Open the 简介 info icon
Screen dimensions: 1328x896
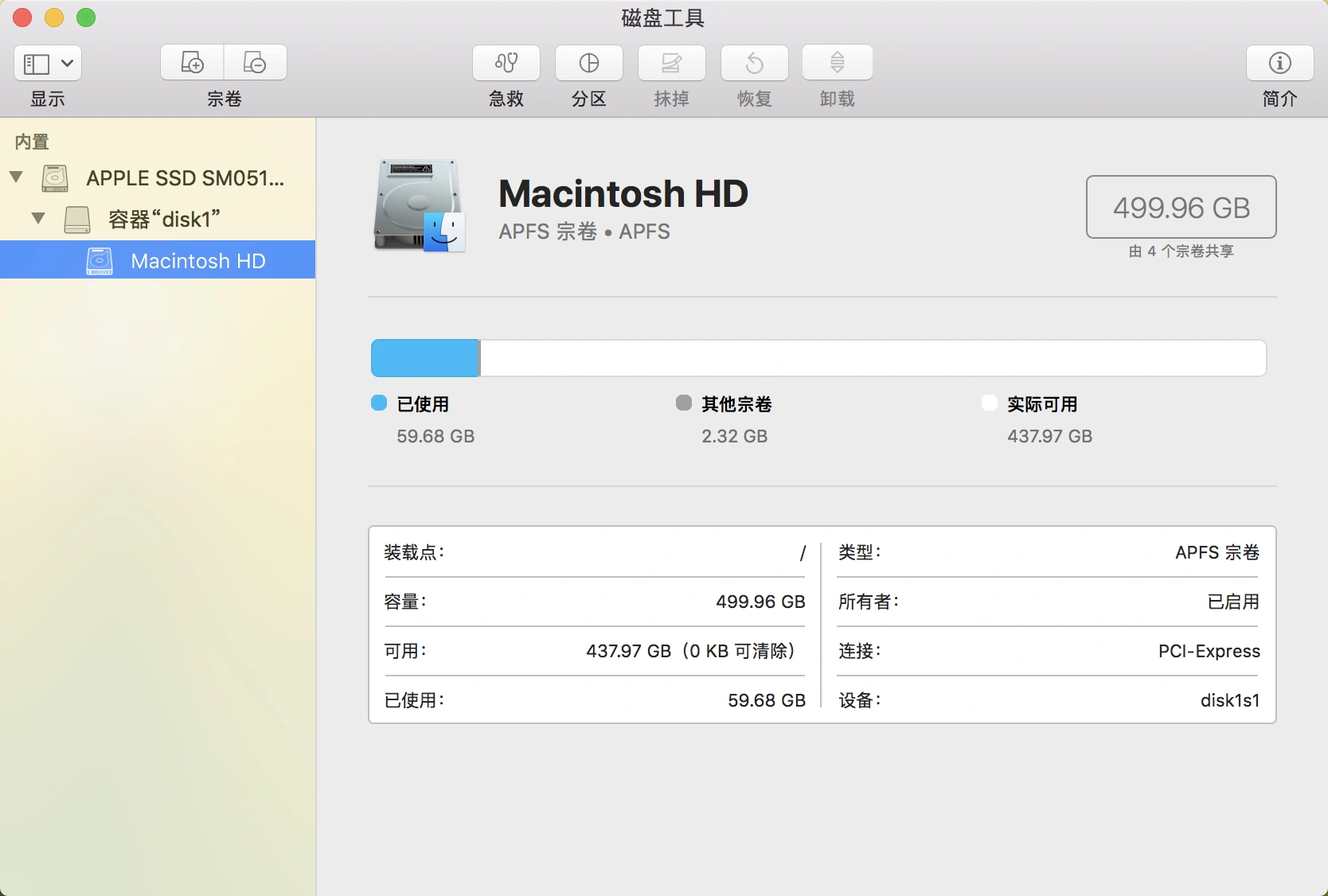1280,63
